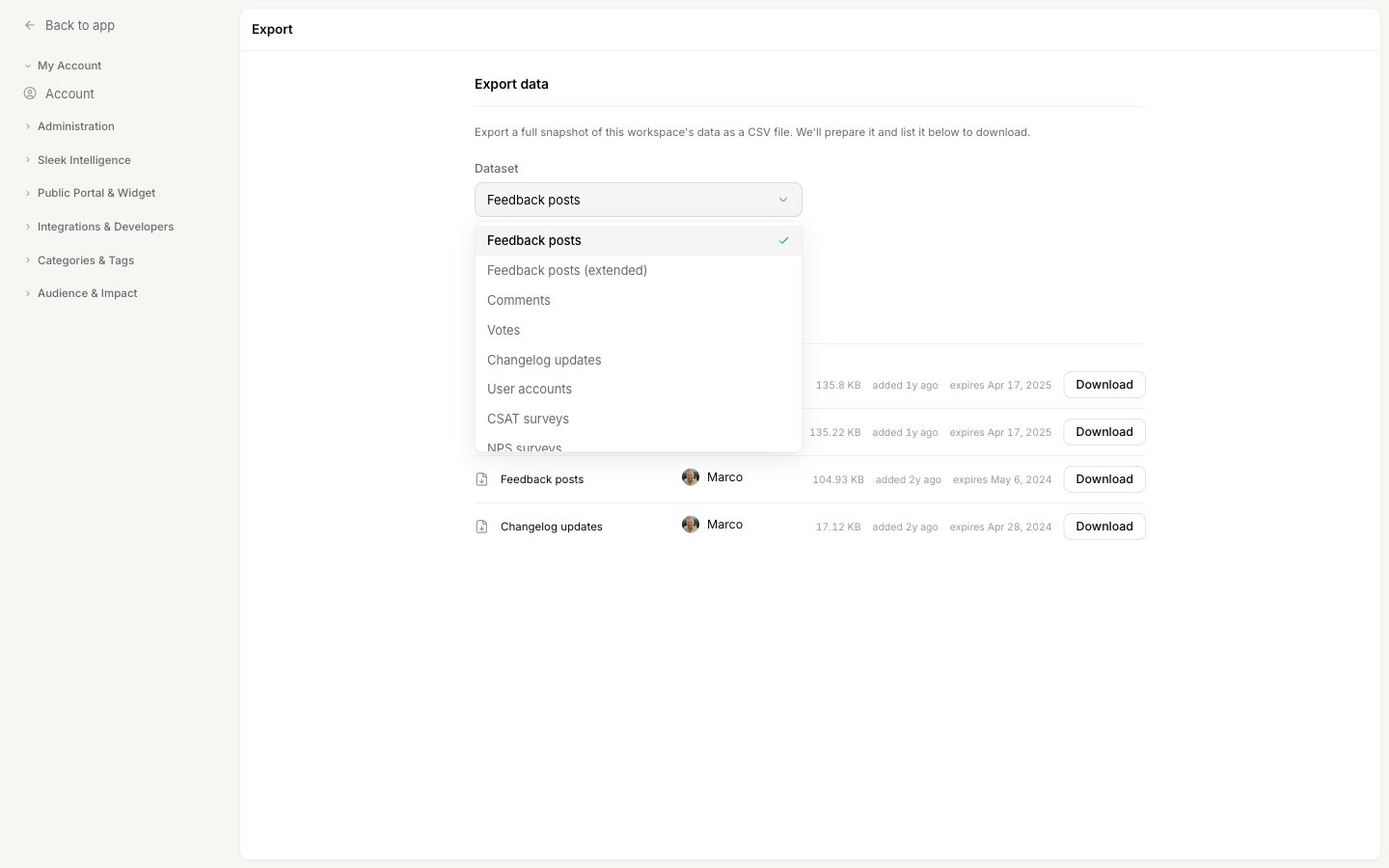Select Feedback posts (extended) option
Image resolution: width=1389 pixels, height=868 pixels.
click(639, 270)
